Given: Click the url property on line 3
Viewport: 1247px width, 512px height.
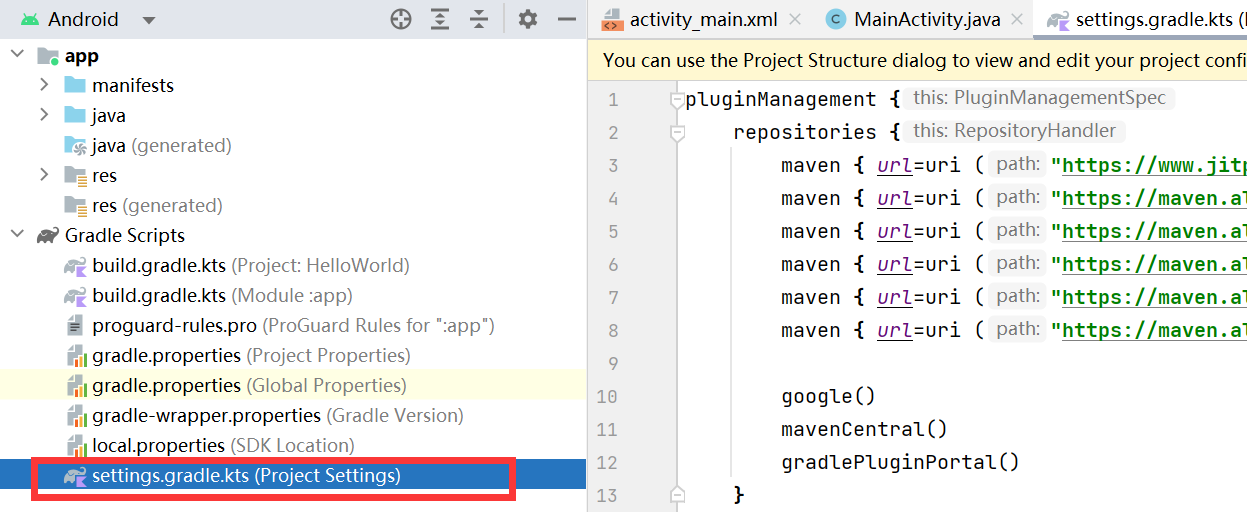Looking at the screenshot, I should 894,165.
